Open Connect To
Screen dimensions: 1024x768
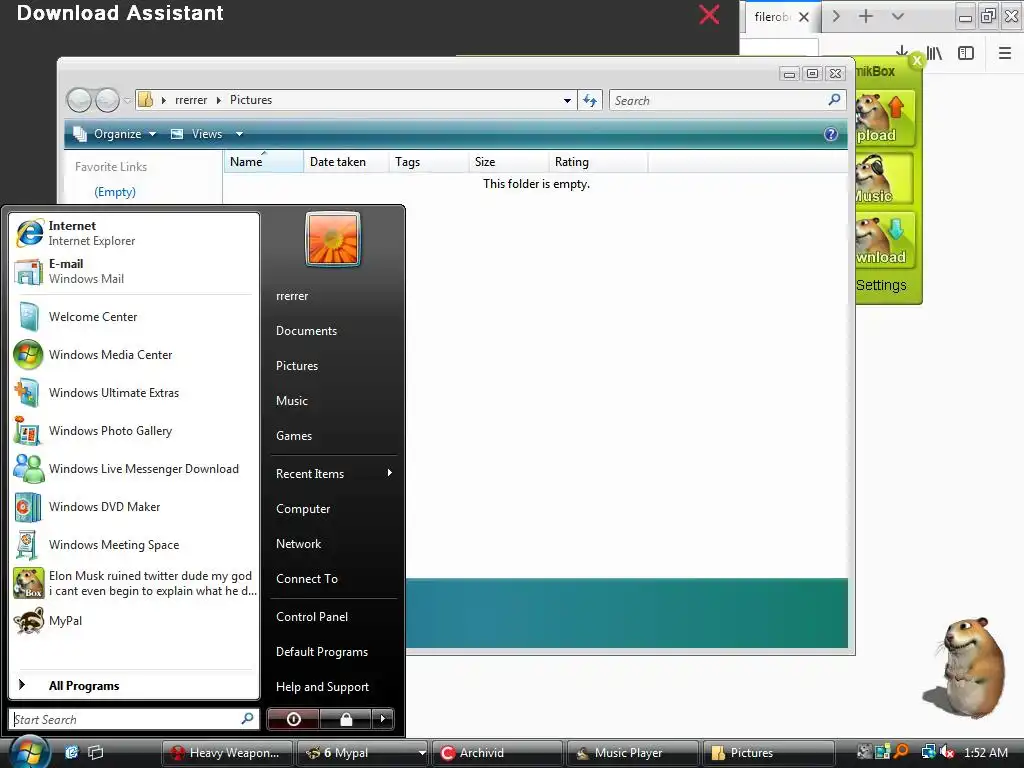(x=332, y=579)
